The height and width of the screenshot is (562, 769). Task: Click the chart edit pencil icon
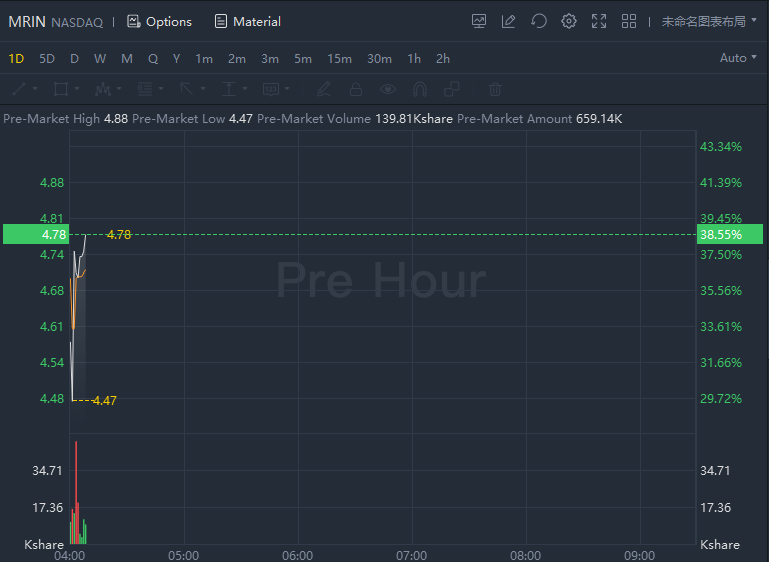pyautogui.click(x=509, y=21)
